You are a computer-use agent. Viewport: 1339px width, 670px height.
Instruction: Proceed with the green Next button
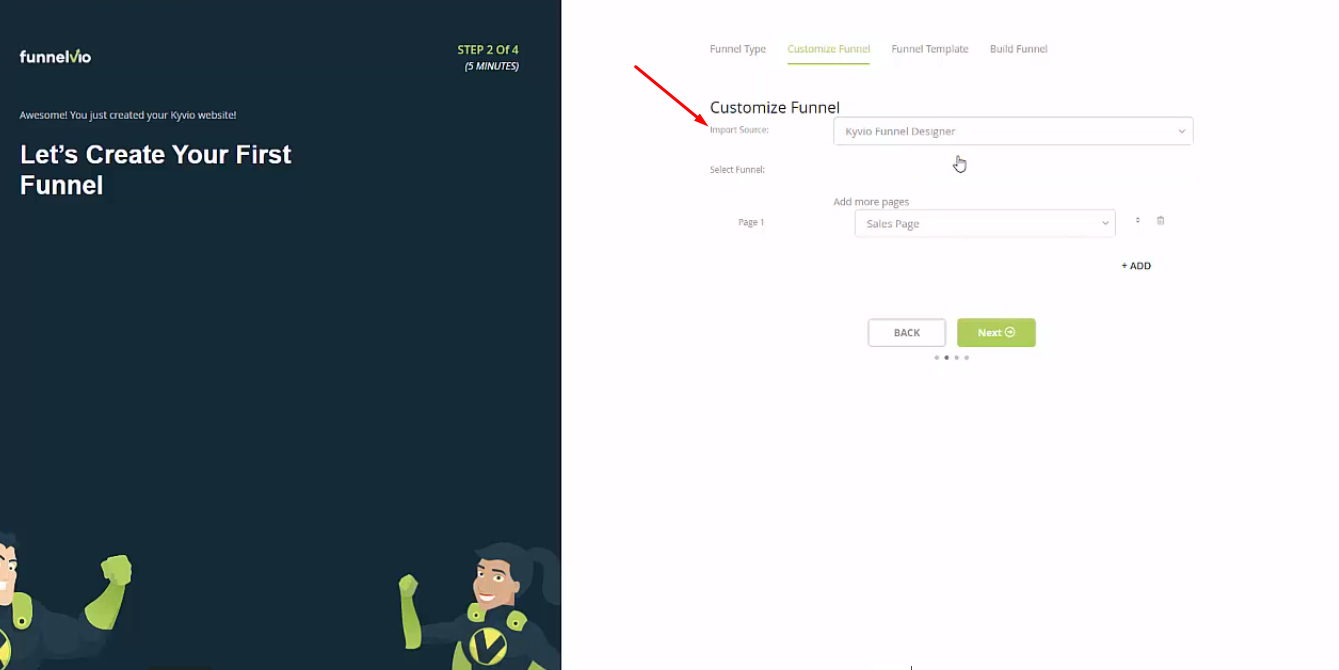(996, 333)
